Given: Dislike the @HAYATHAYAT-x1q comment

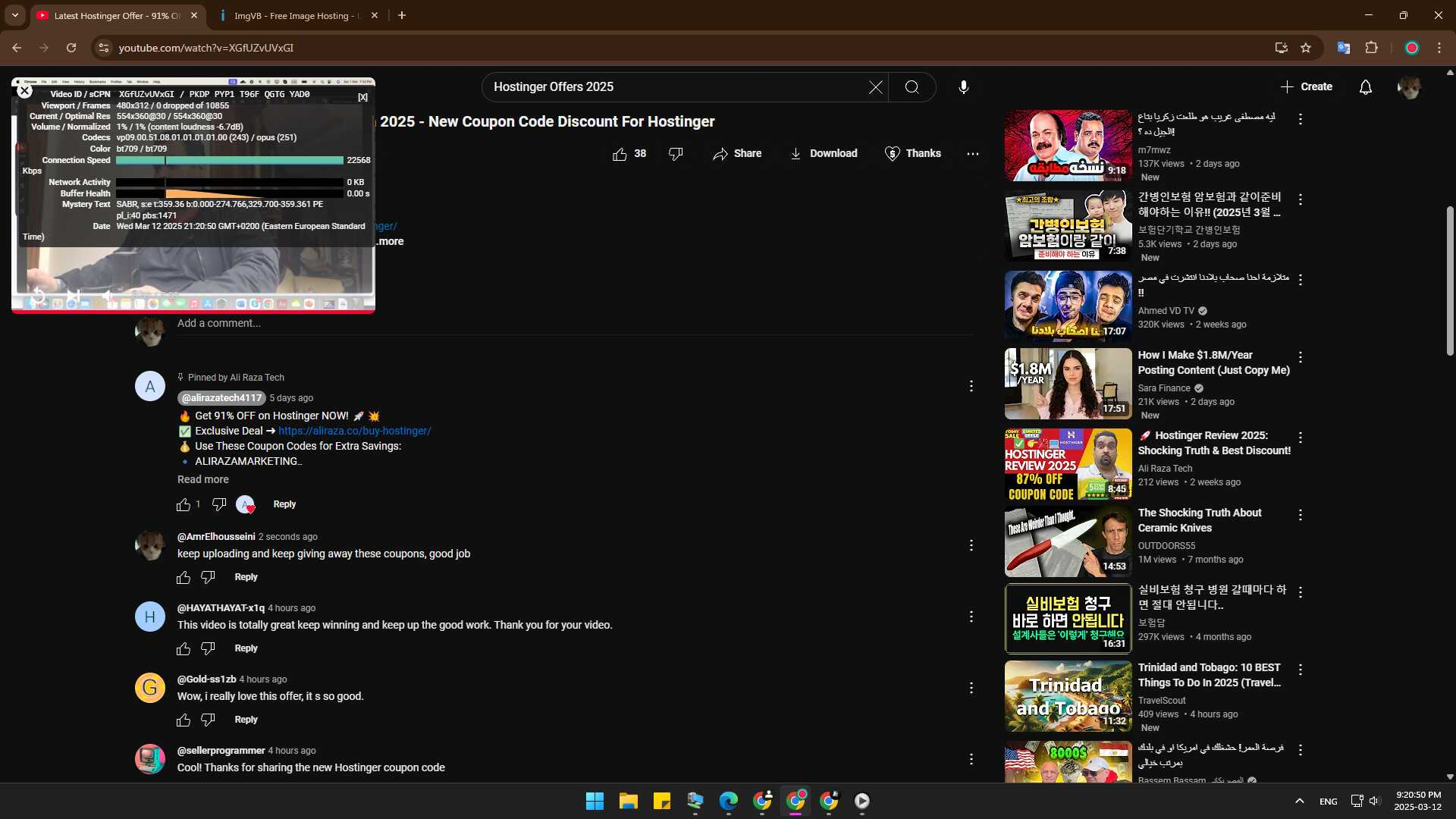Looking at the screenshot, I should point(208,649).
